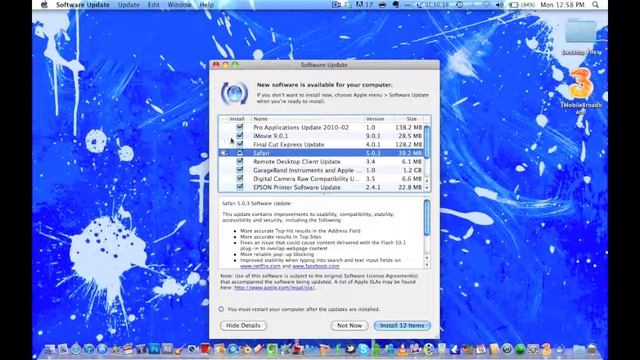This screenshot has width=640, height=360.
Task: Click the restart-required indicator on the Safari row
Action: [223, 153]
